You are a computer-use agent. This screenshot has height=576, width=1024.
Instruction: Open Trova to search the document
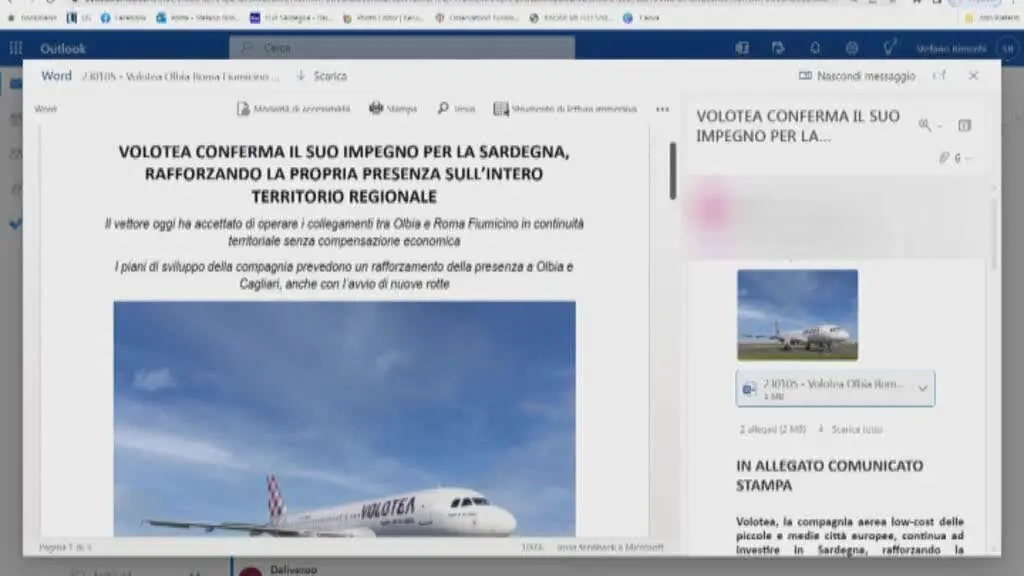[x=456, y=108]
